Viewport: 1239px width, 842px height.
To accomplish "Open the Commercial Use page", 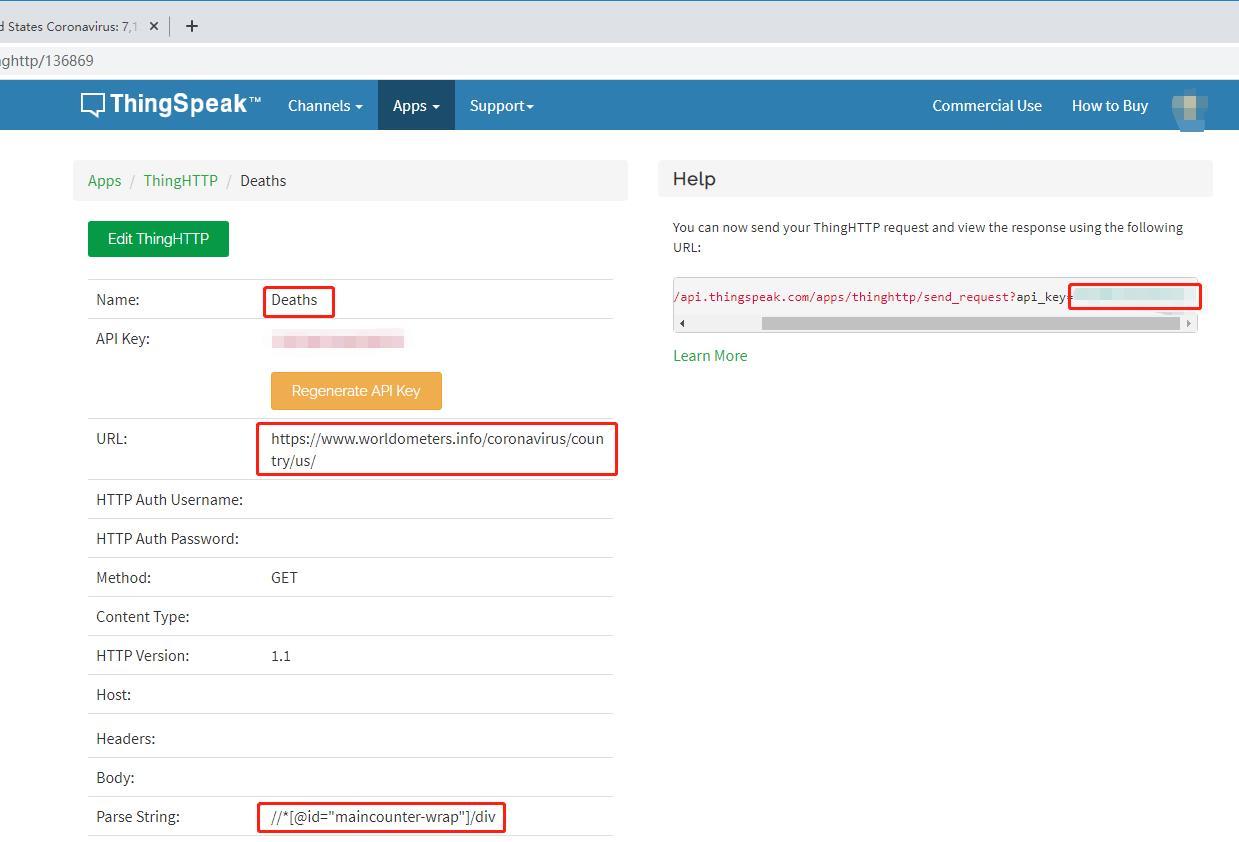I will [987, 105].
